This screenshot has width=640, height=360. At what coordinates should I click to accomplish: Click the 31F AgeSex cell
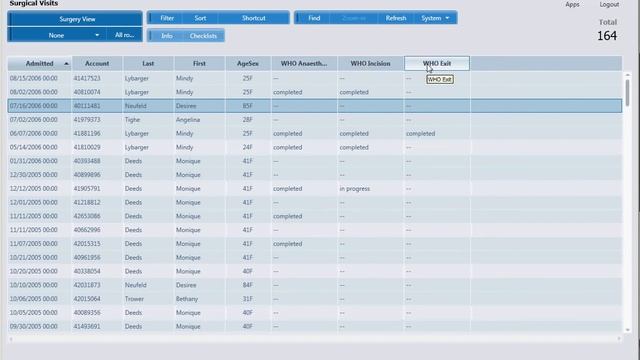pyautogui.click(x=248, y=299)
